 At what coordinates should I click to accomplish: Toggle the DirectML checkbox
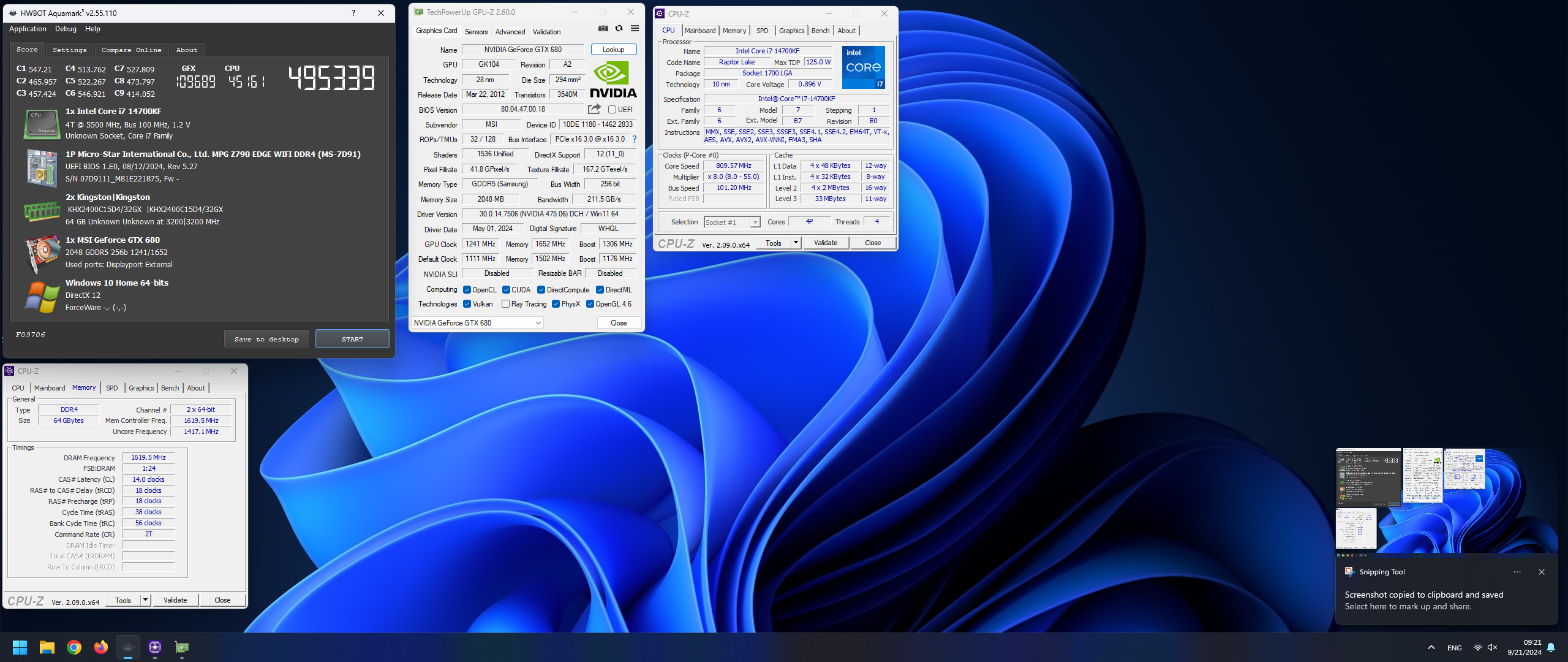(x=600, y=290)
